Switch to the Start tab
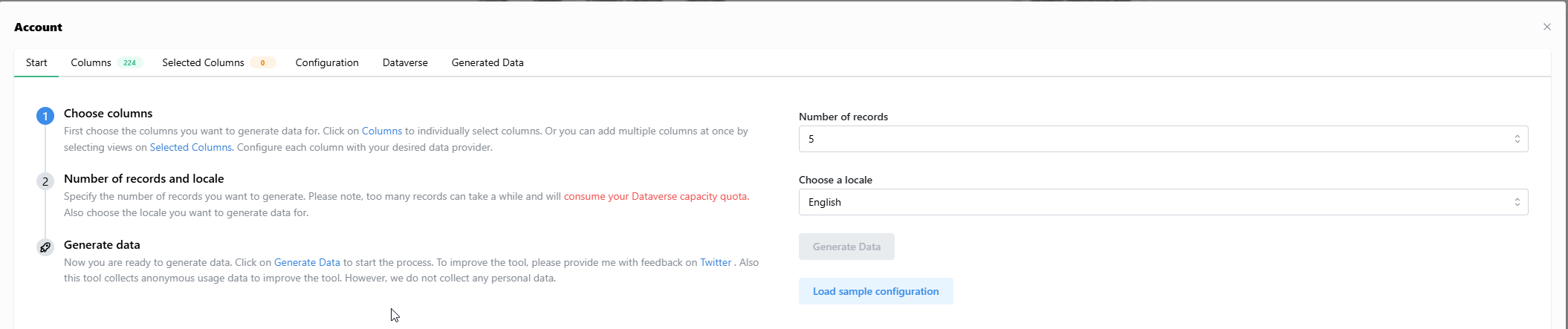 pos(36,63)
